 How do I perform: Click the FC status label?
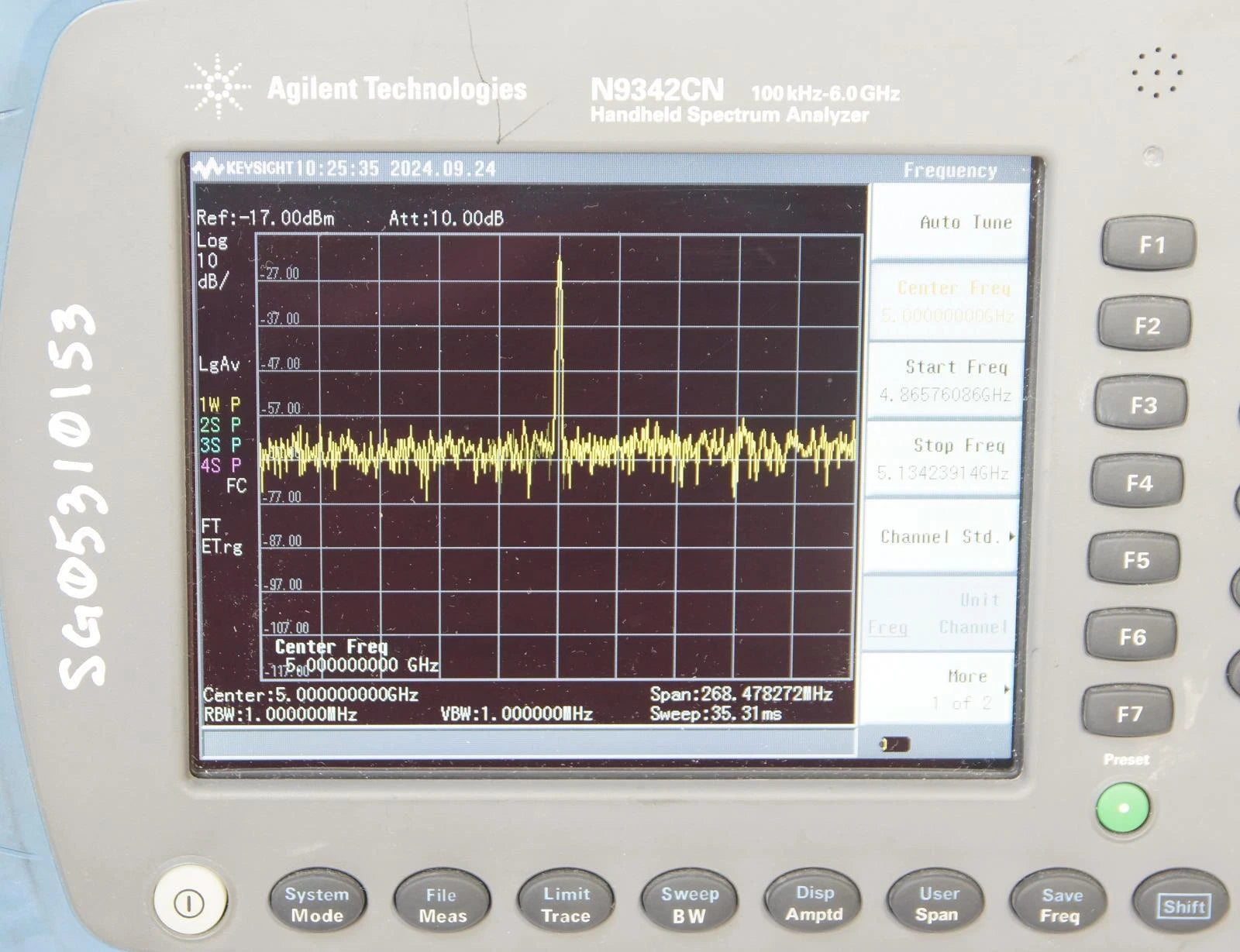pos(236,486)
